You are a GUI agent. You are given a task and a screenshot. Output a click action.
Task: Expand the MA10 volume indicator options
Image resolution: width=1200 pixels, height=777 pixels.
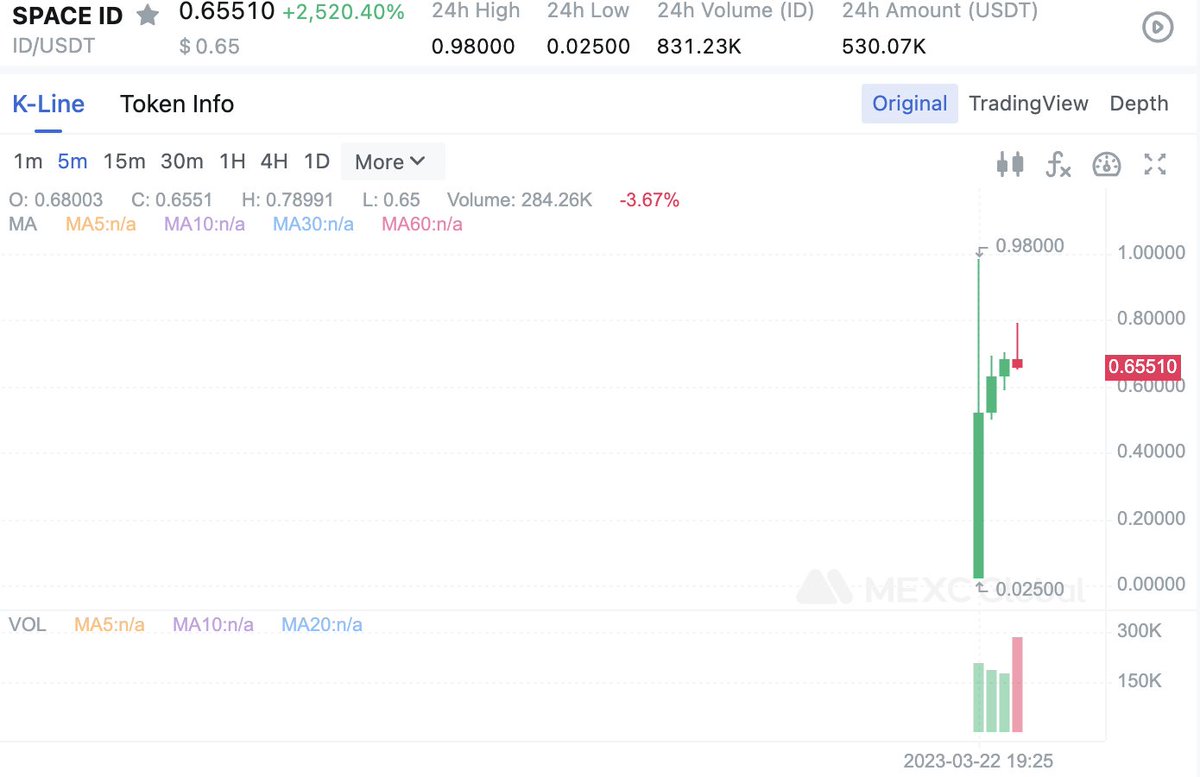[213, 624]
